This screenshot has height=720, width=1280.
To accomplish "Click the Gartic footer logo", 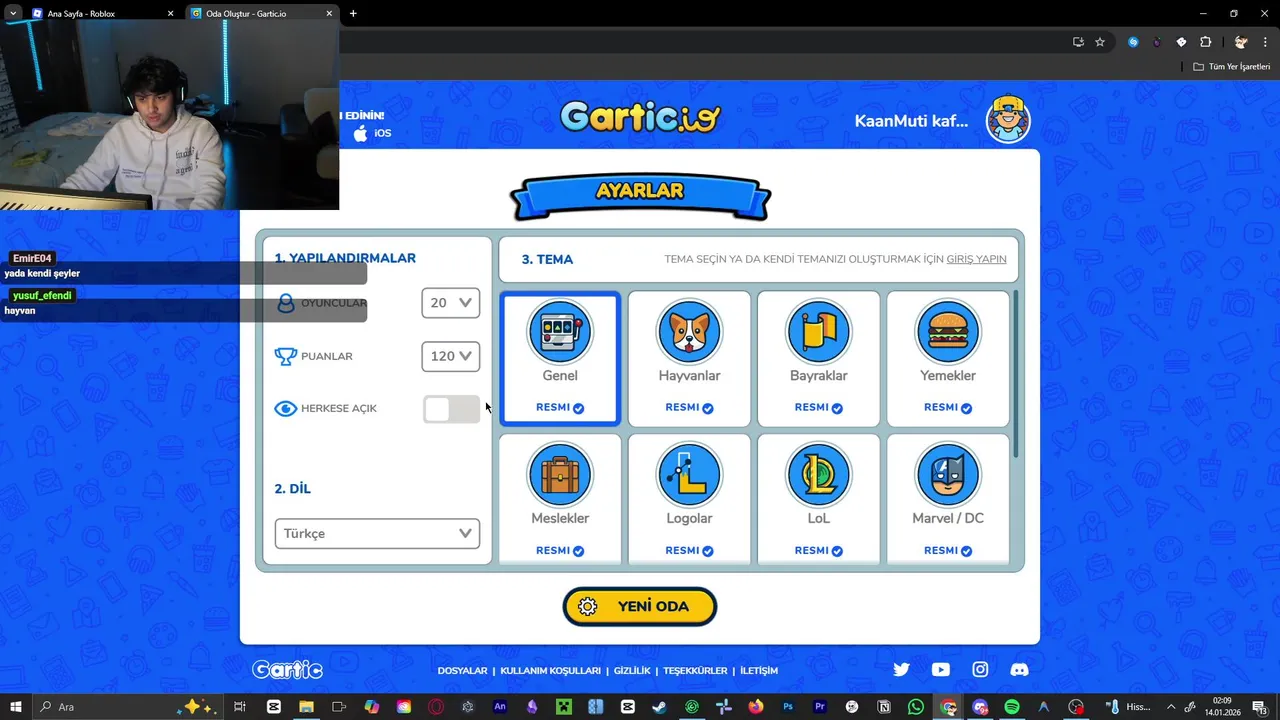I will click(288, 670).
